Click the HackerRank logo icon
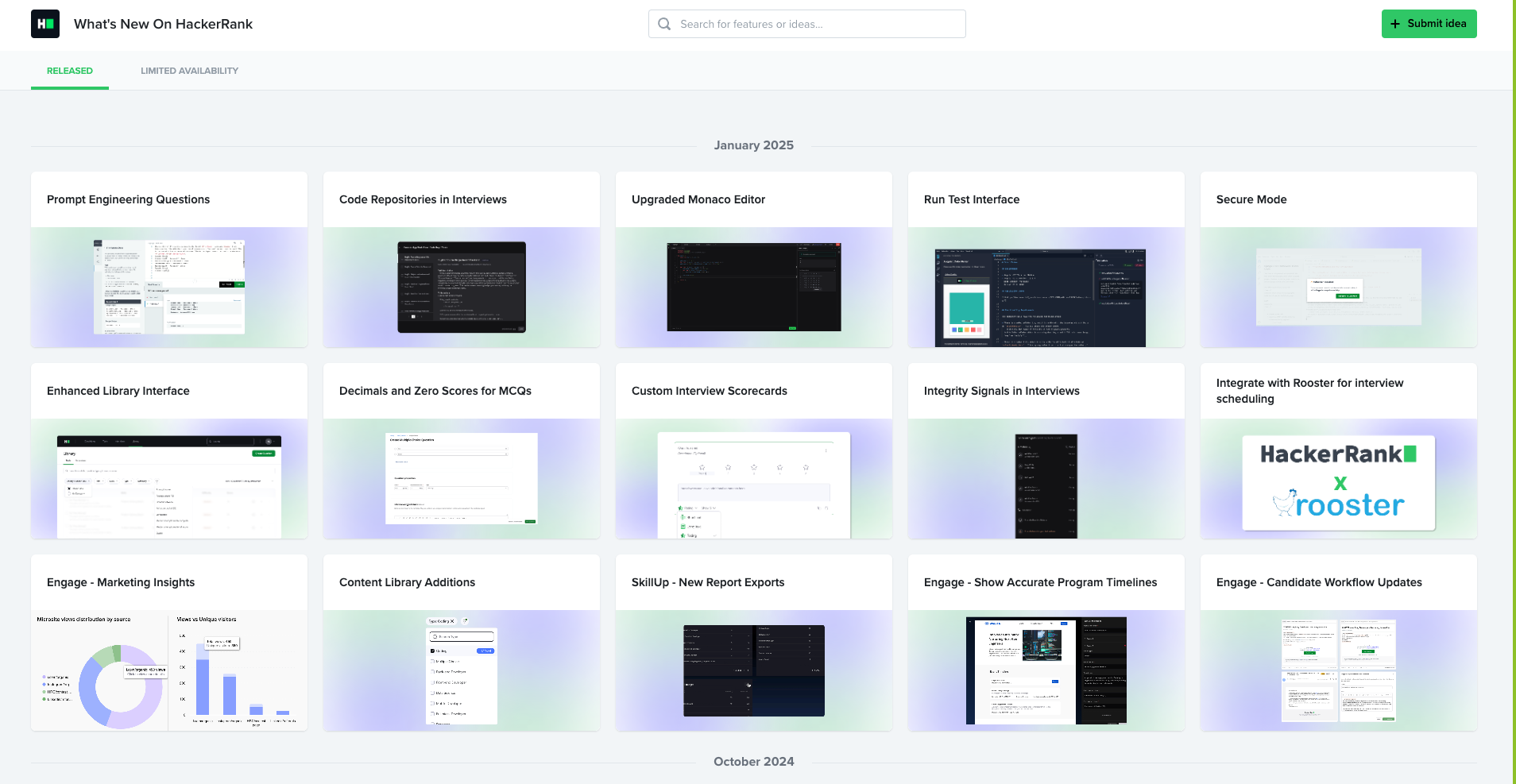Image resolution: width=1516 pixels, height=784 pixels. pyautogui.click(x=45, y=24)
